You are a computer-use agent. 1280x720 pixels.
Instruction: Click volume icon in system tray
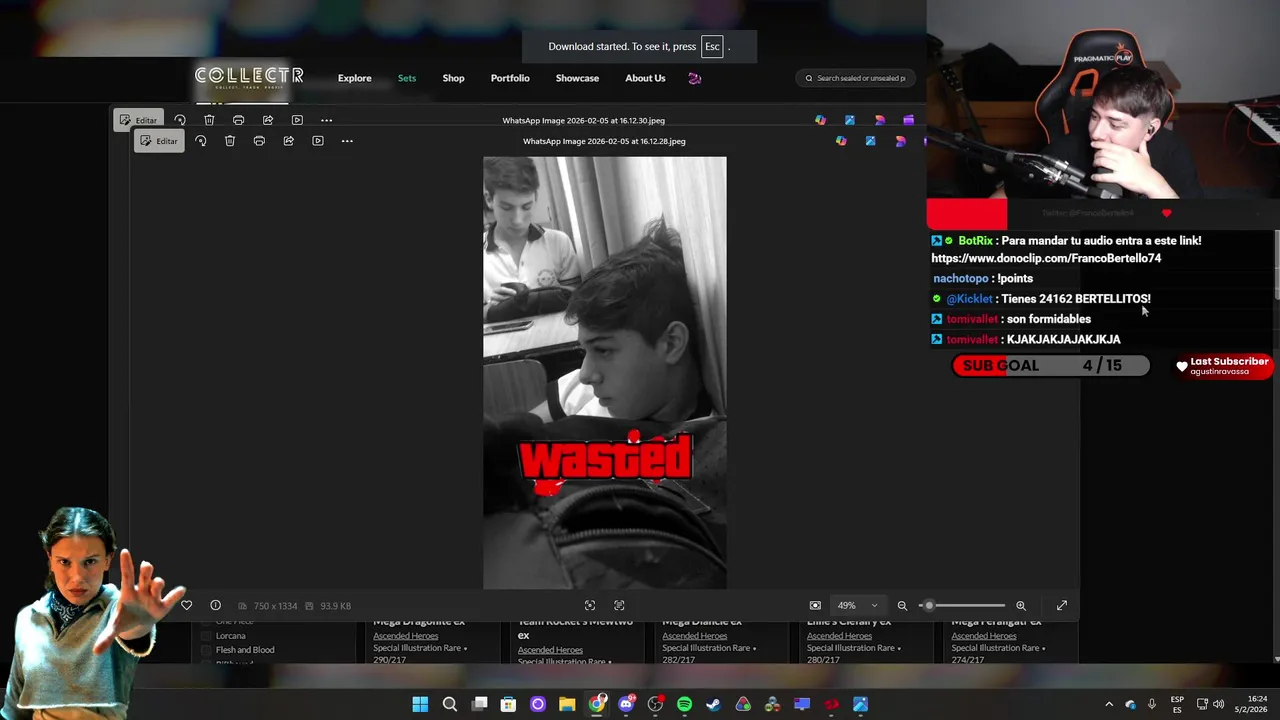[1219, 704]
